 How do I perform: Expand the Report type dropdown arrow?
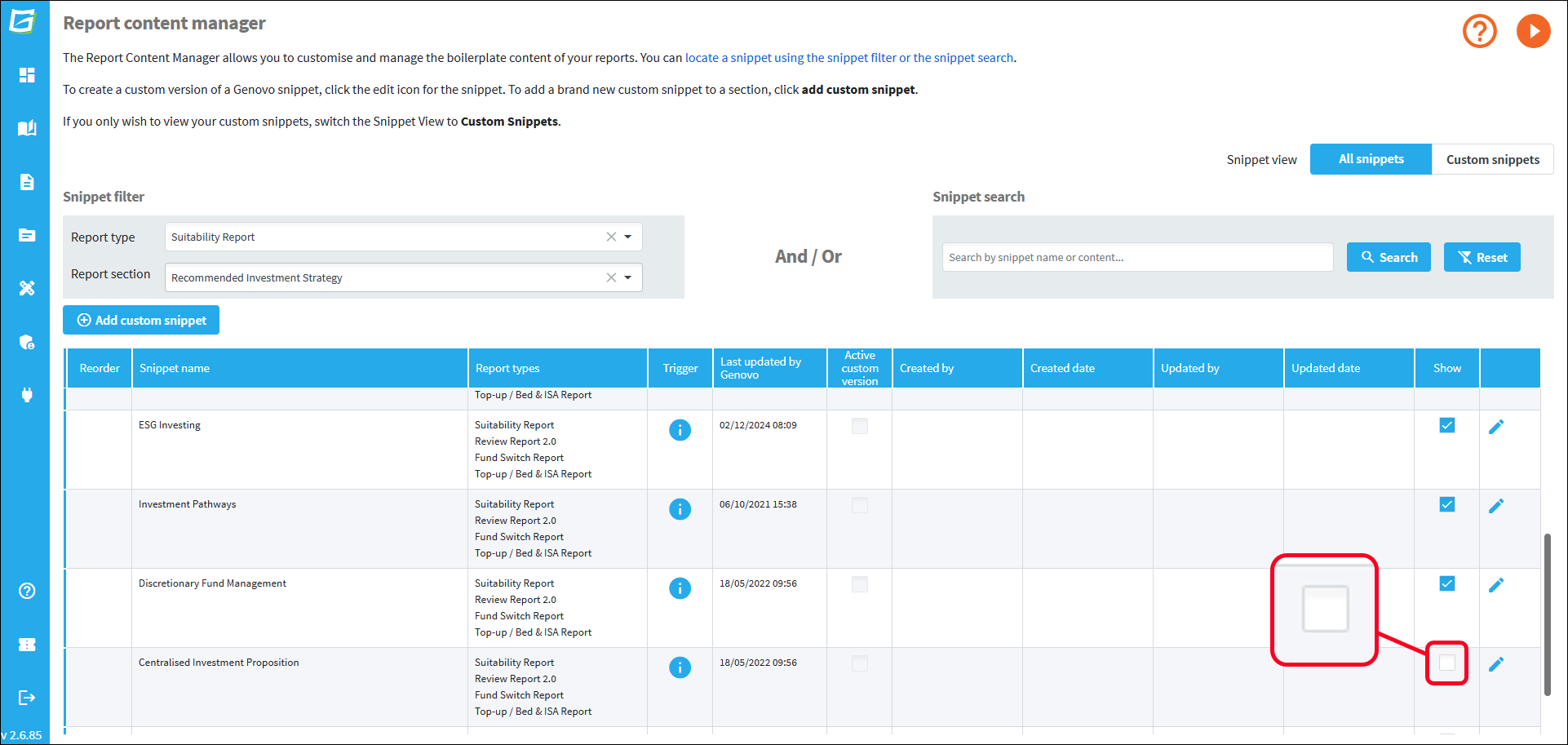(628, 237)
